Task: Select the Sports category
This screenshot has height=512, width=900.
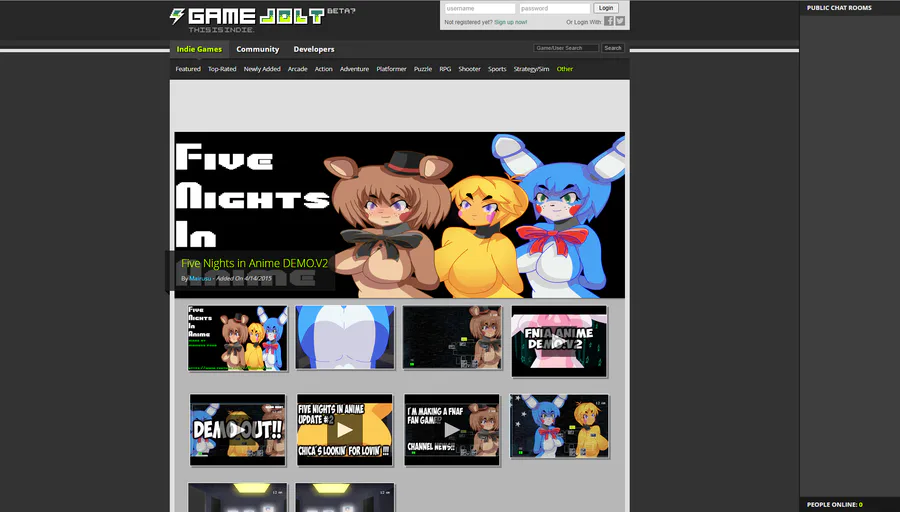Action: [x=497, y=69]
